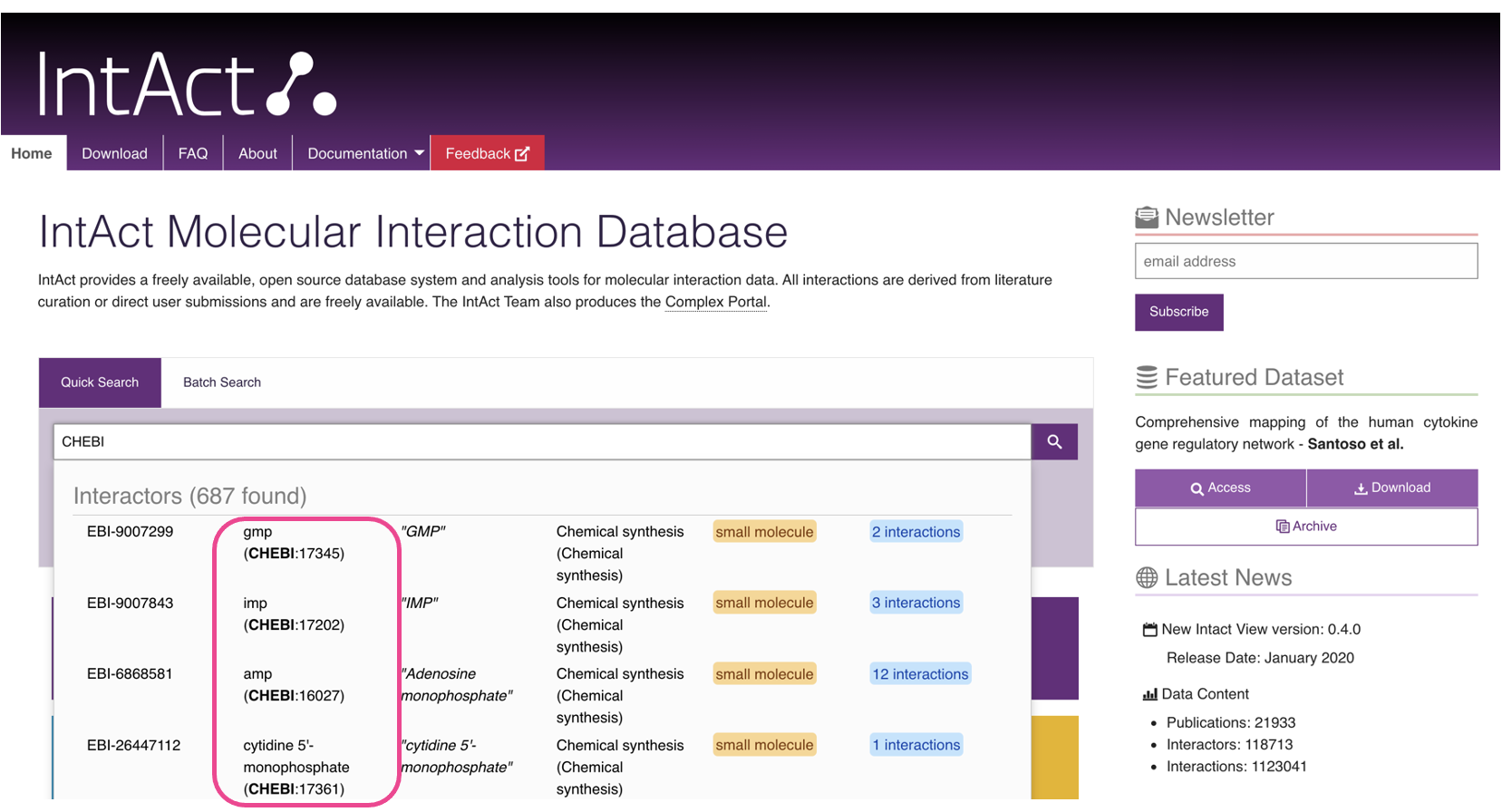Open the Download menu item
The image size is (1512, 812).
114,153
